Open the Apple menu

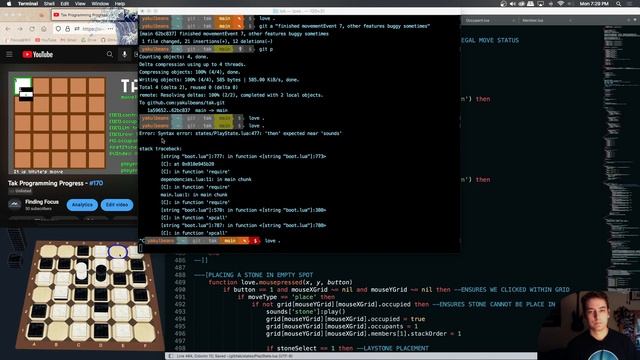tap(9, 4)
